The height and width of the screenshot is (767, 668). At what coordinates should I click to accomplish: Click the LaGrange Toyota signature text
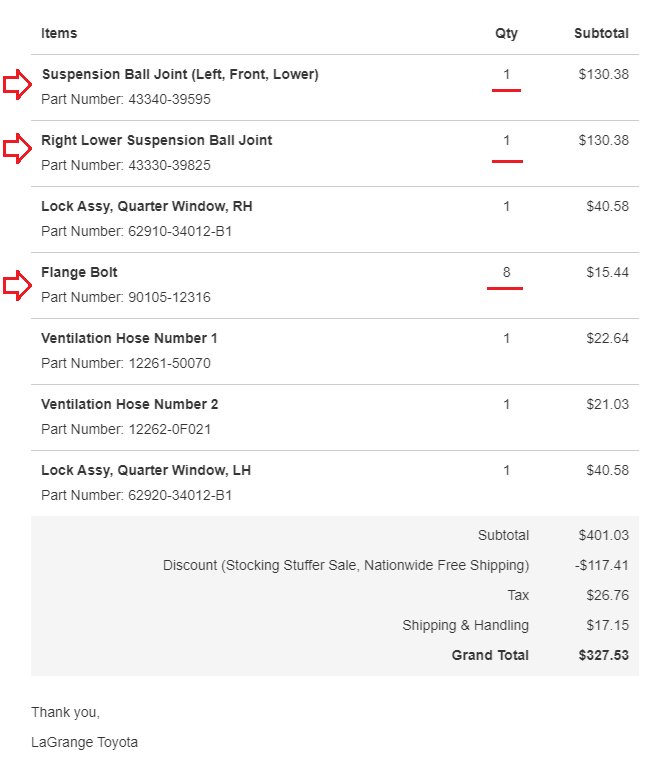tap(85, 743)
